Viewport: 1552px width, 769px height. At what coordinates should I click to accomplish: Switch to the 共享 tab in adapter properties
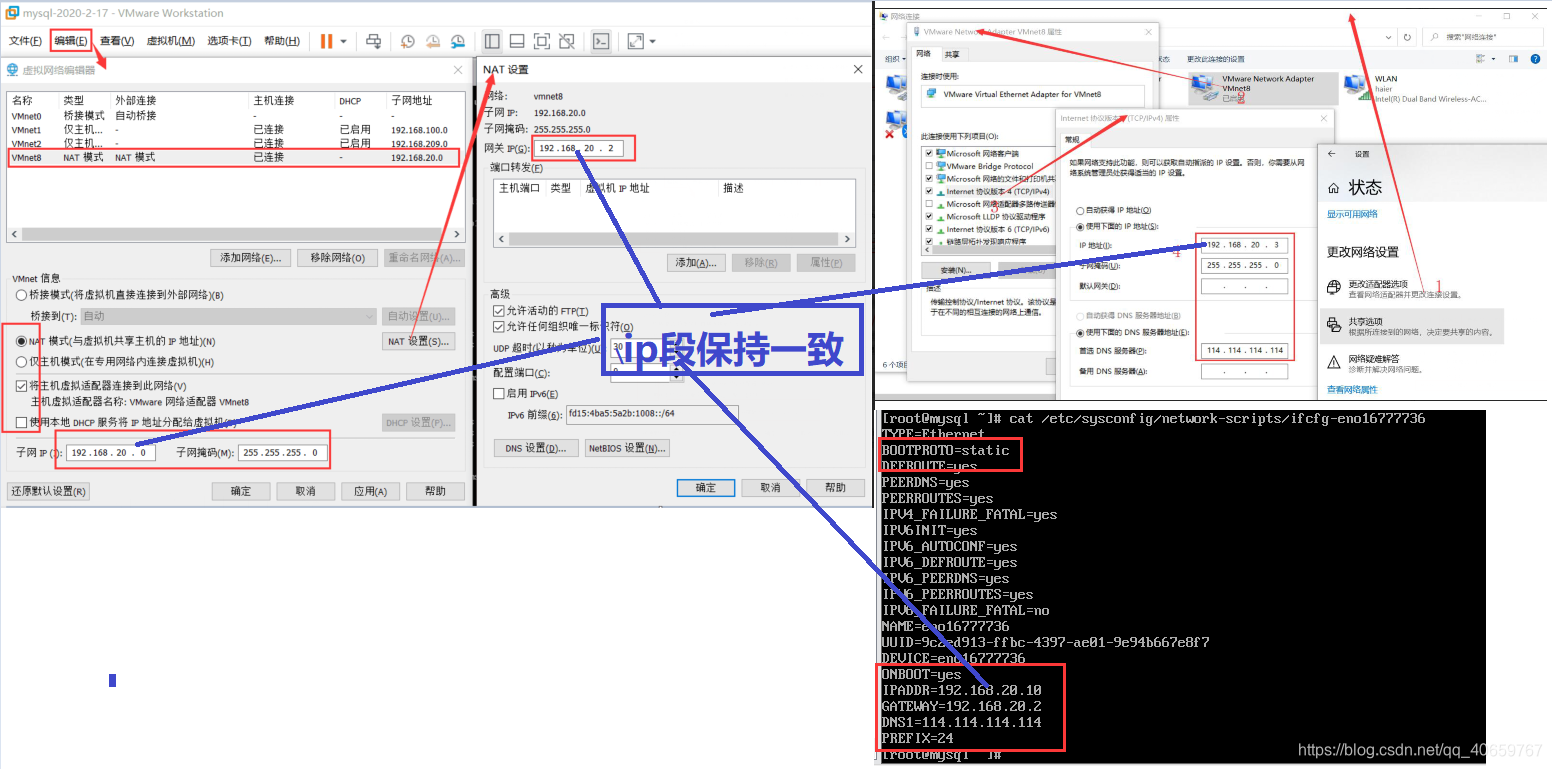click(952, 55)
